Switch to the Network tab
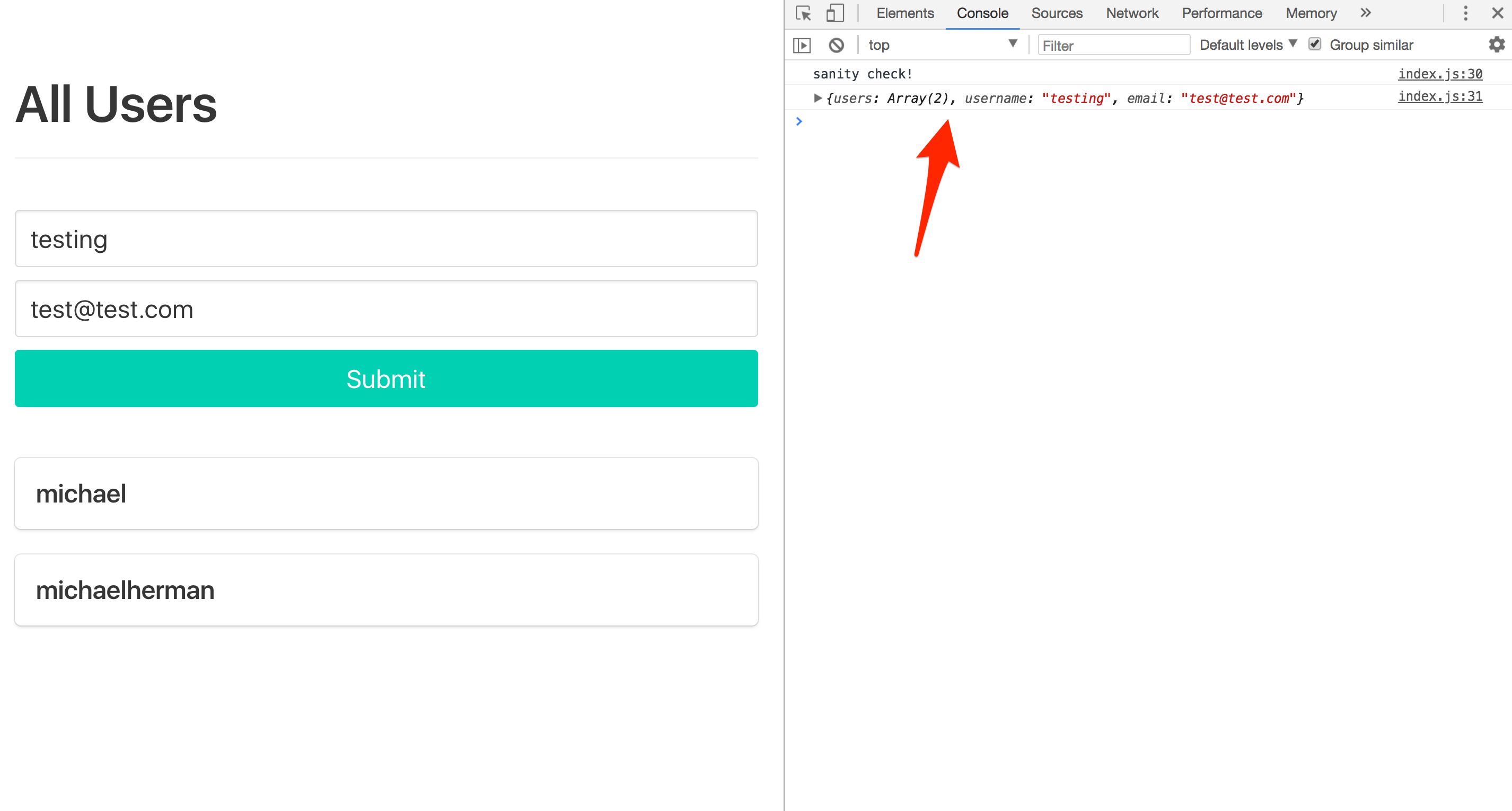This screenshot has width=1512, height=811. pyautogui.click(x=1132, y=13)
